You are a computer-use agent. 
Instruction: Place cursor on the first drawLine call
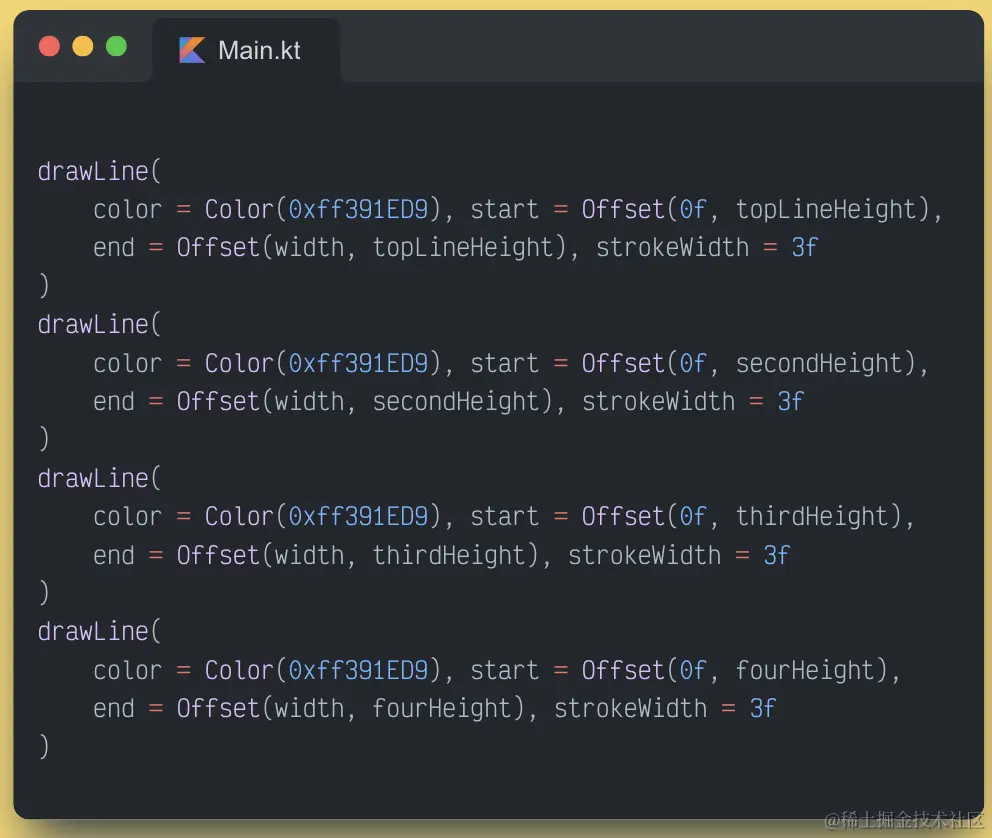click(x=93, y=171)
